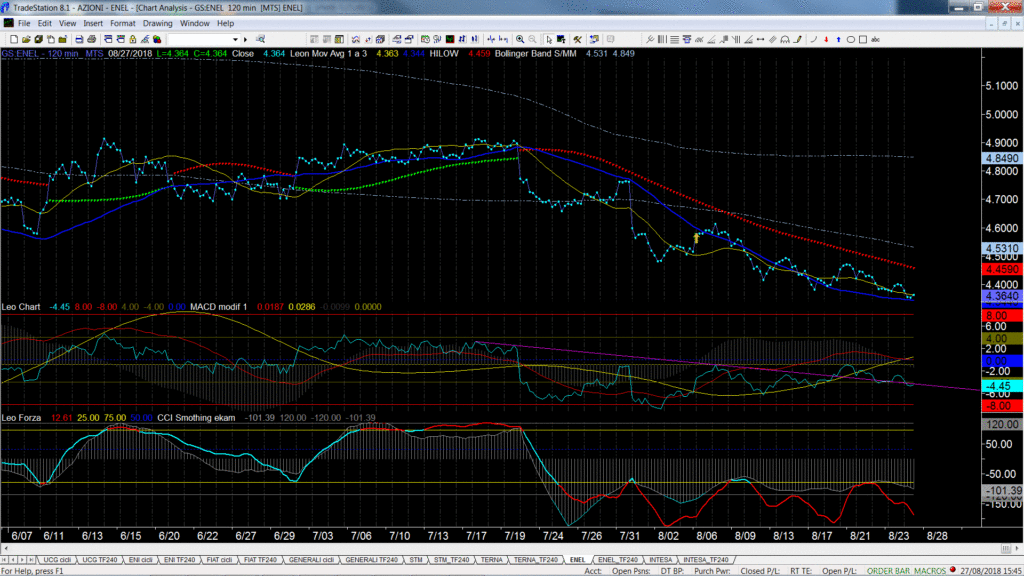Image resolution: width=1024 pixels, height=576 pixels.
Task: Click the 4.8490 price axis label
Action: click(x=1002, y=159)
